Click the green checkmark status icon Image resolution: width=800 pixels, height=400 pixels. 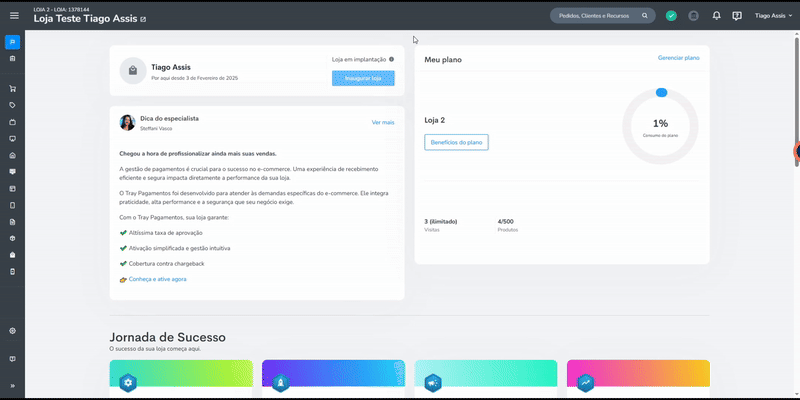click(x=671, y=16)
